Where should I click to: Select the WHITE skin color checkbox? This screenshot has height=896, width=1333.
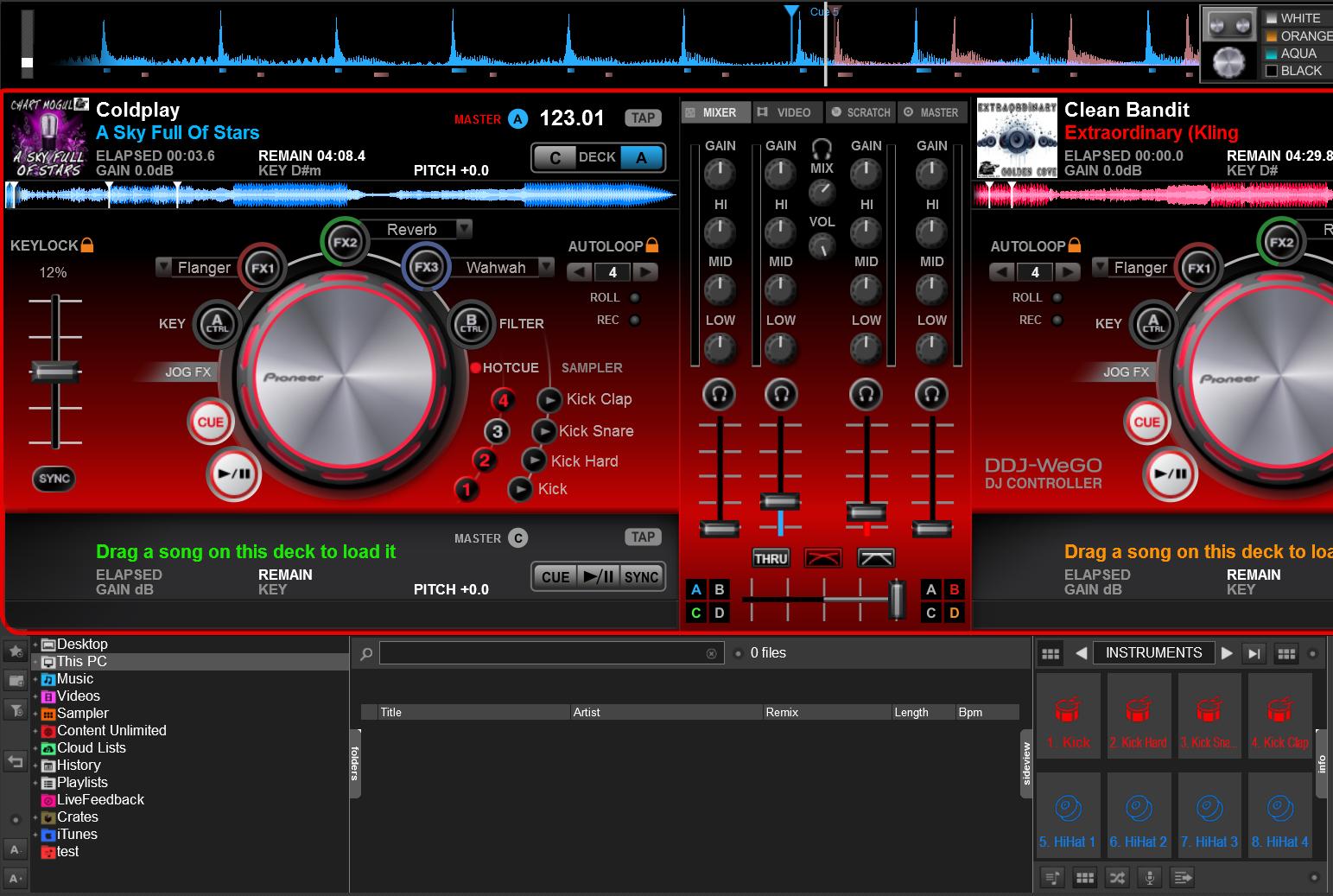click(x=1272, y=18)
